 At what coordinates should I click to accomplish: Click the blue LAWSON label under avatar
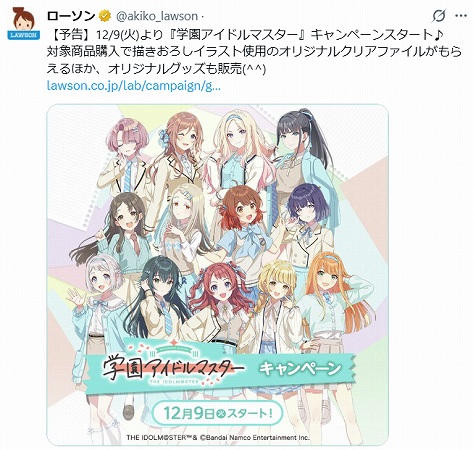(x=23, y=35)
